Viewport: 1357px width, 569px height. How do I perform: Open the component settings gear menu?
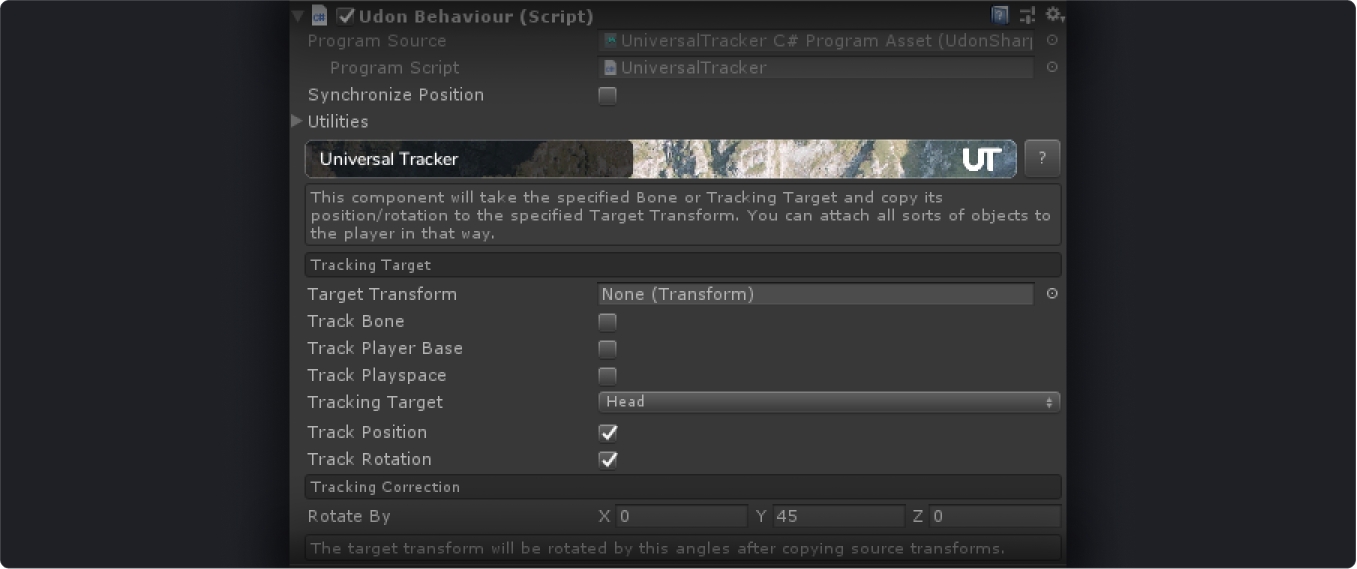point(1054,15)
